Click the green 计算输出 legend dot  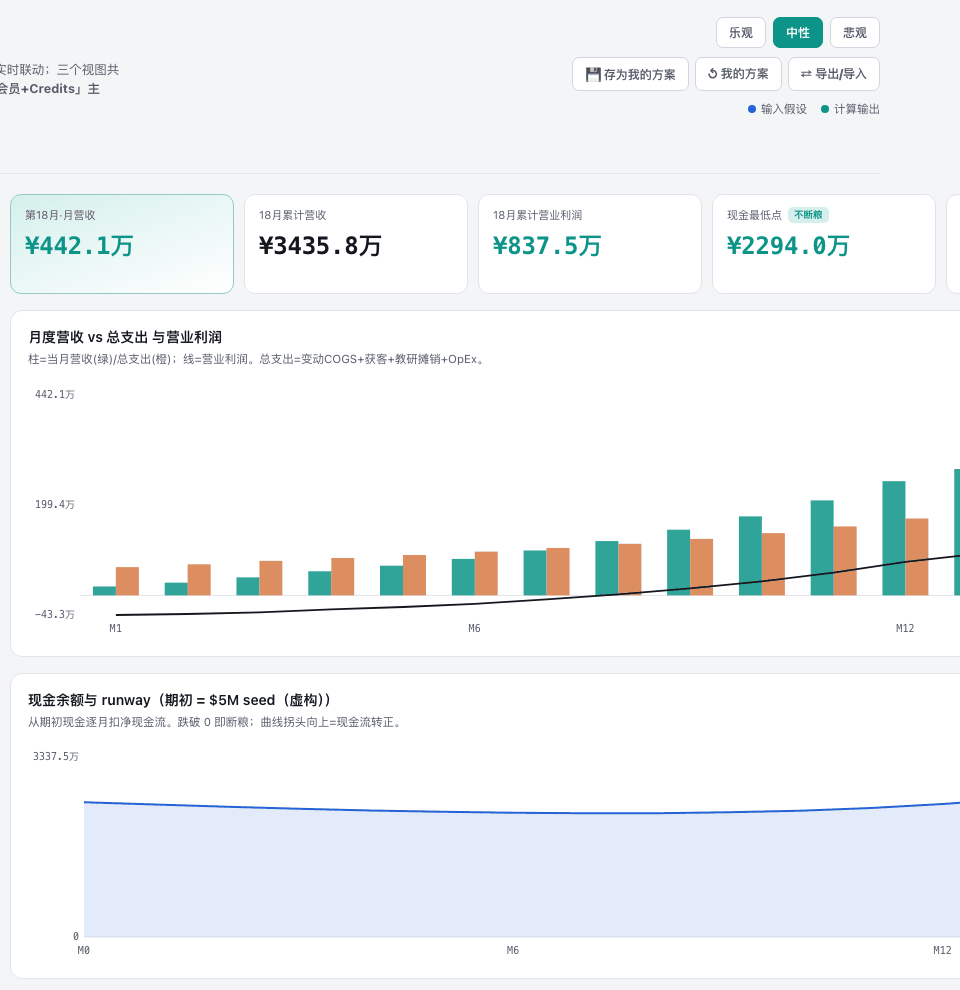(824, 109)
